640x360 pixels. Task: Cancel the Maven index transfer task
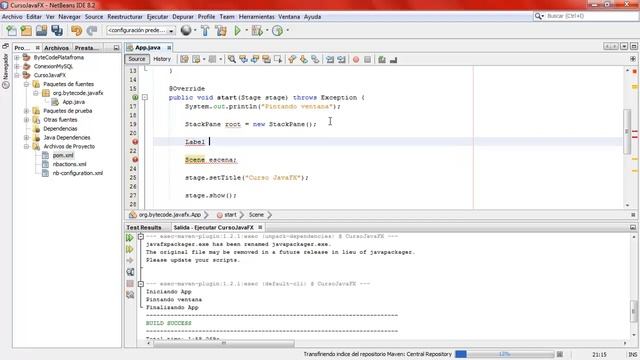[x=560, y=354]
